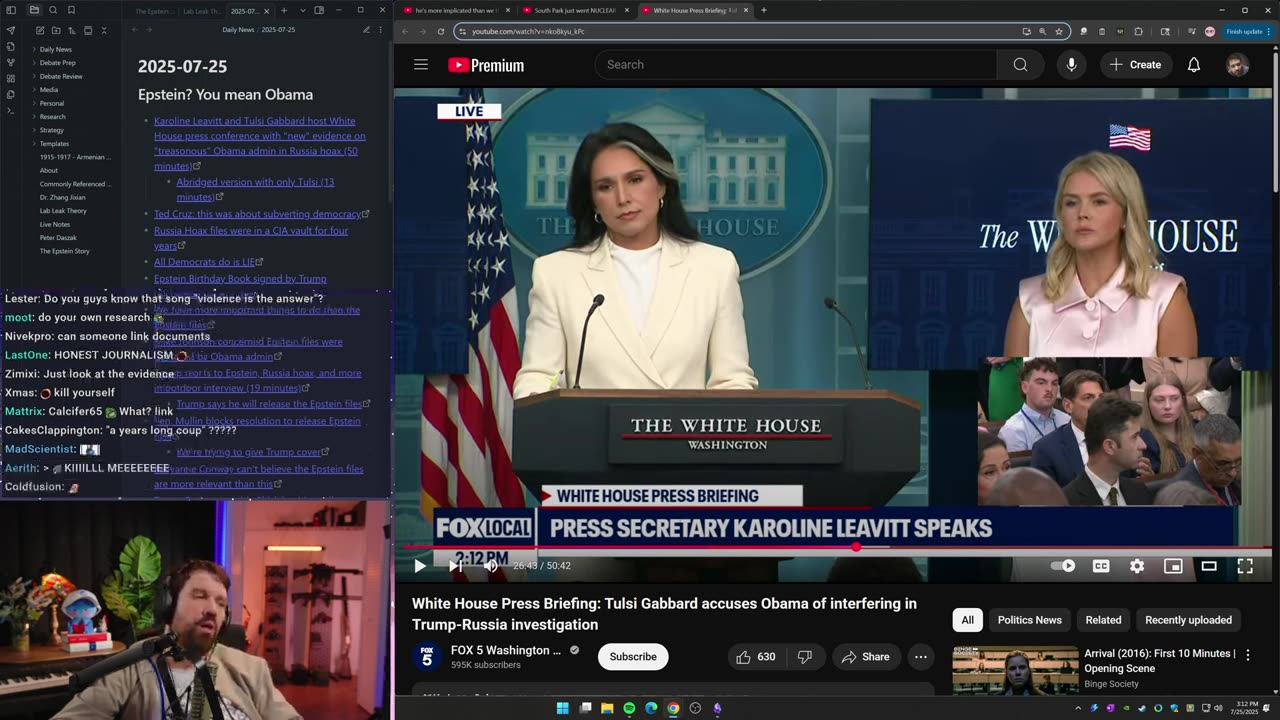
Task: Open the Arrival (2016) recommended video thumbnail
Action: pos(1015,670)
